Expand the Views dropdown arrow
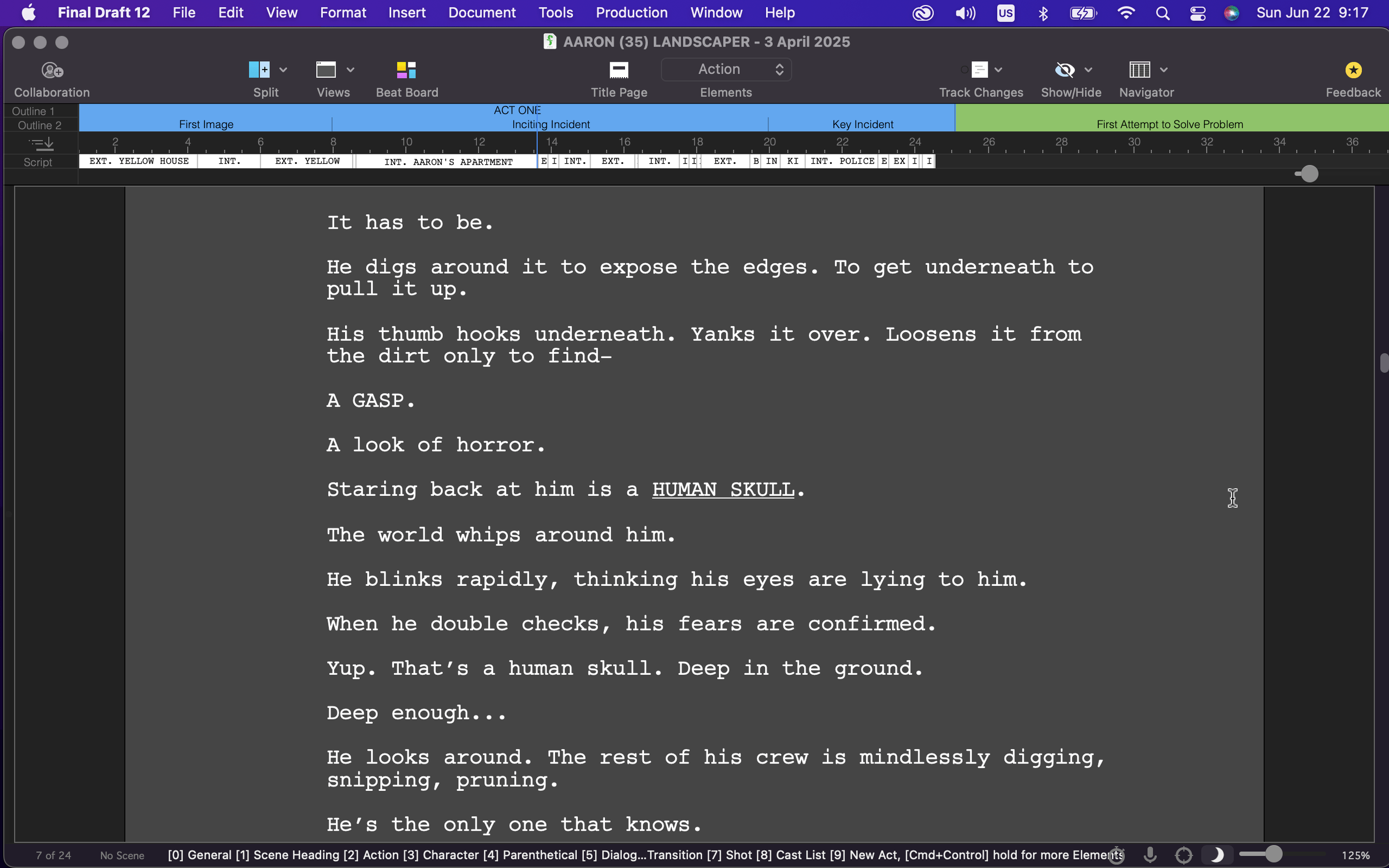Image resolution: width=1389 pixels, height=868 pixels. [351, 70]
